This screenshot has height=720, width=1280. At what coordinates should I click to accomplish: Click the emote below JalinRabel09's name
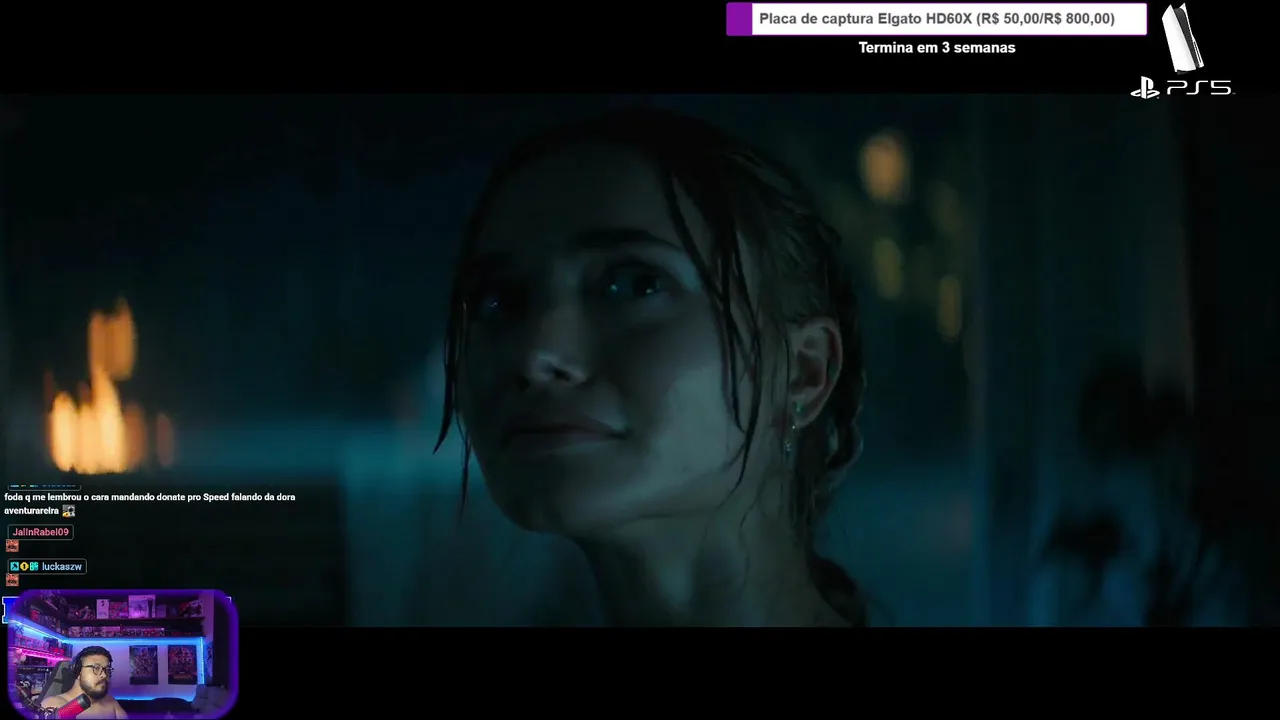pos(12,546)
